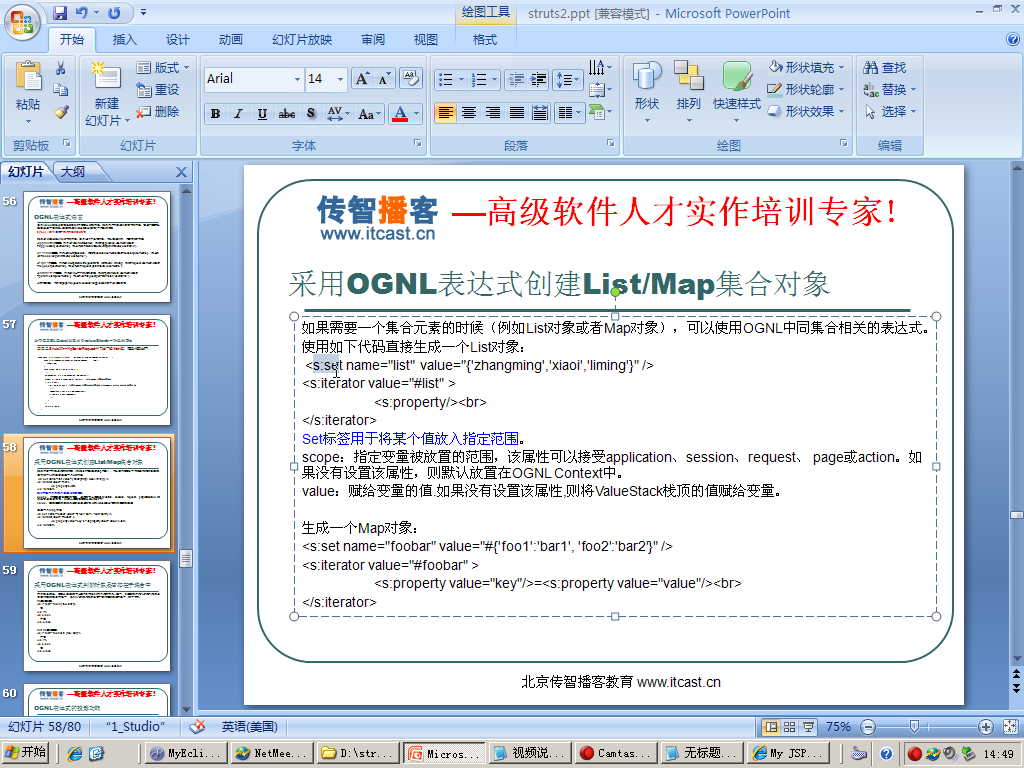The height and width of the screenshot is (768, 1024).
Task: Zoom out with the minus button
Action: click(868, 727)
